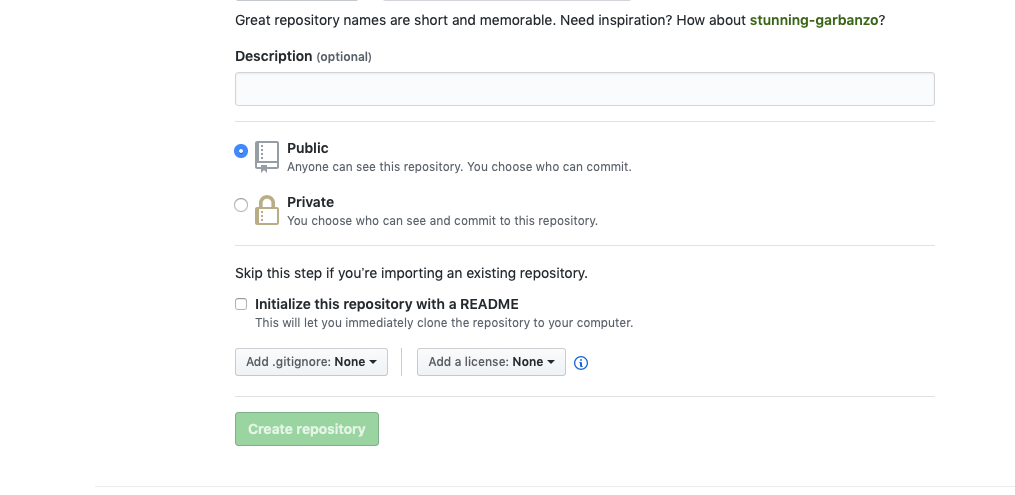Enable Initialize this repository with a README checkbox
Screen dimensions: 1015x495
(241, 304)
